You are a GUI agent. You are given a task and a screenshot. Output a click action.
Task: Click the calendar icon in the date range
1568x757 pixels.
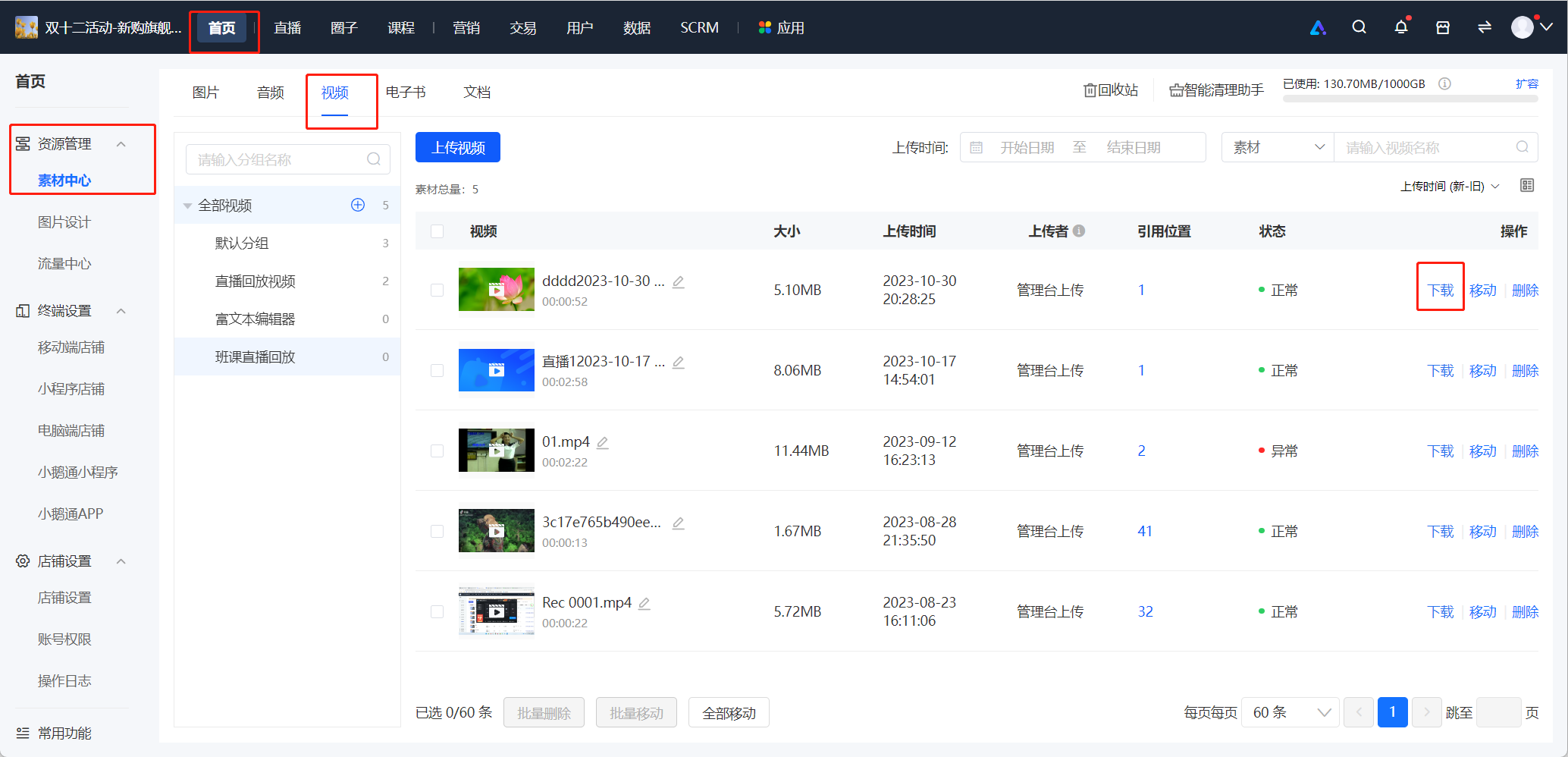[977, 147]
